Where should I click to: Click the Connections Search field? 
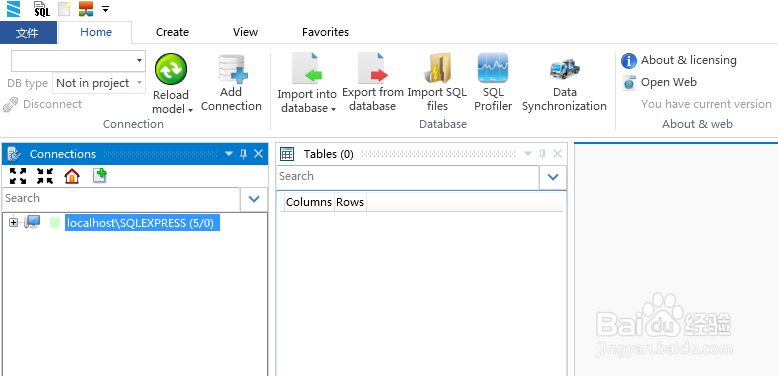click(x=121, y=199)
